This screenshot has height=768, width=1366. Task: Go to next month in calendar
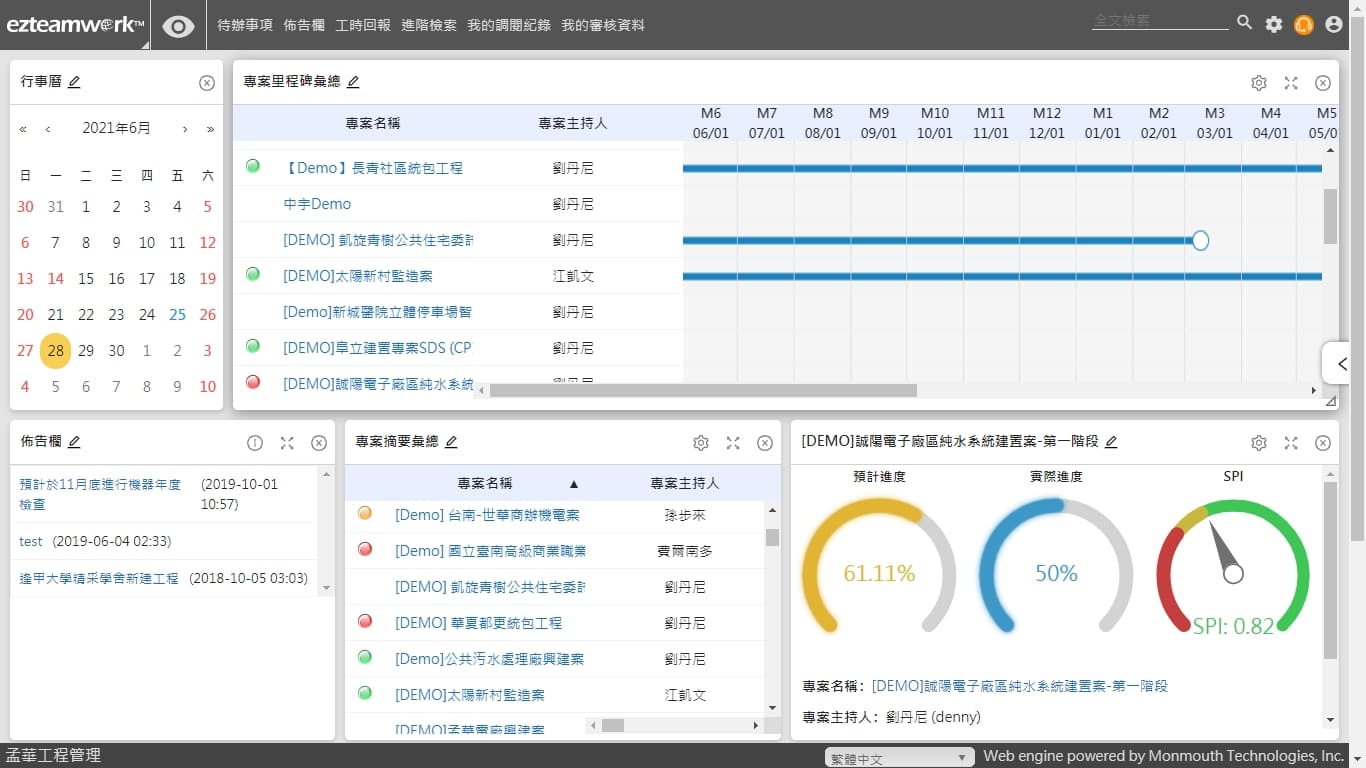click(185, 129)
